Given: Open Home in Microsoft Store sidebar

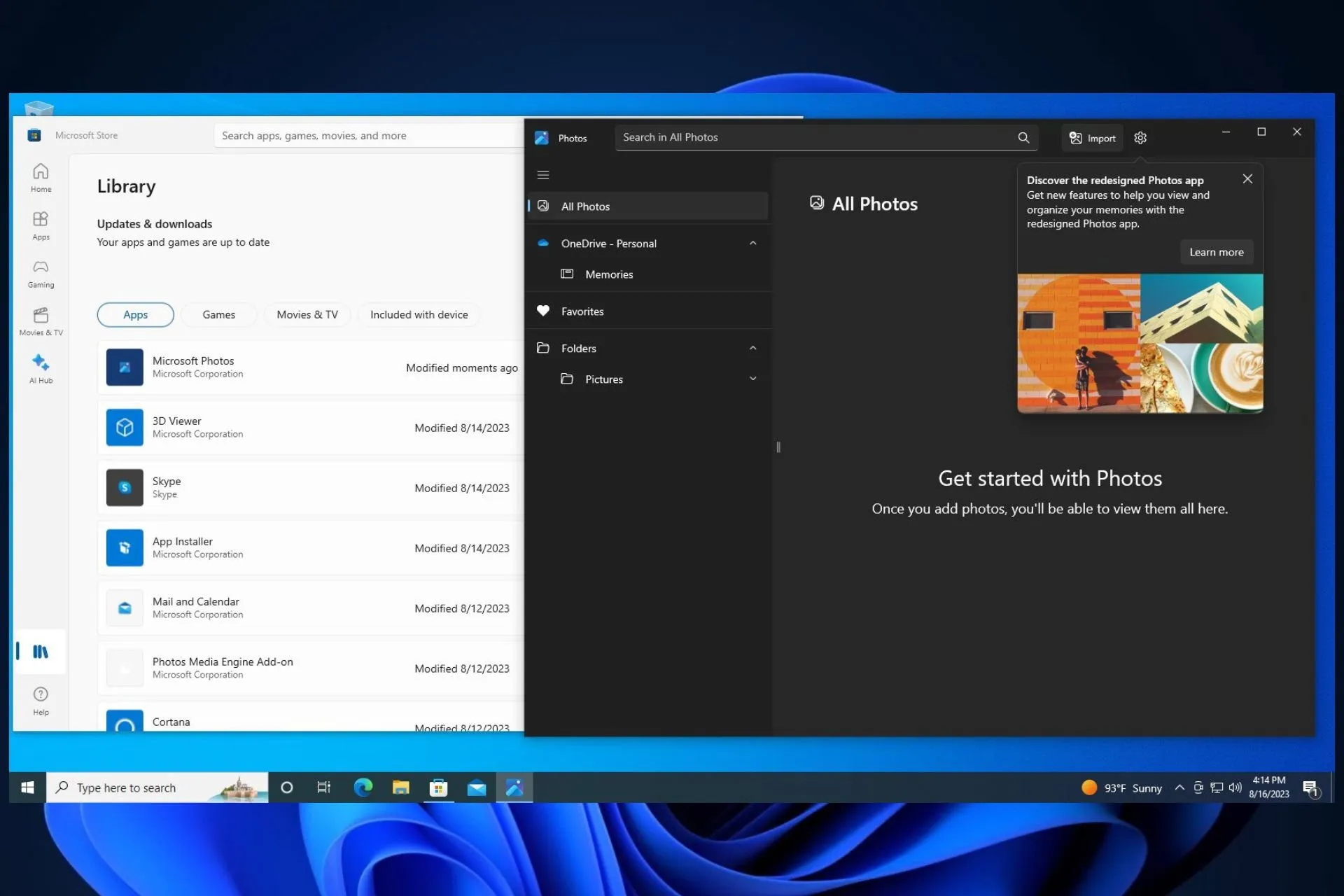Looking at the screenshot, I should coord(41,178).
